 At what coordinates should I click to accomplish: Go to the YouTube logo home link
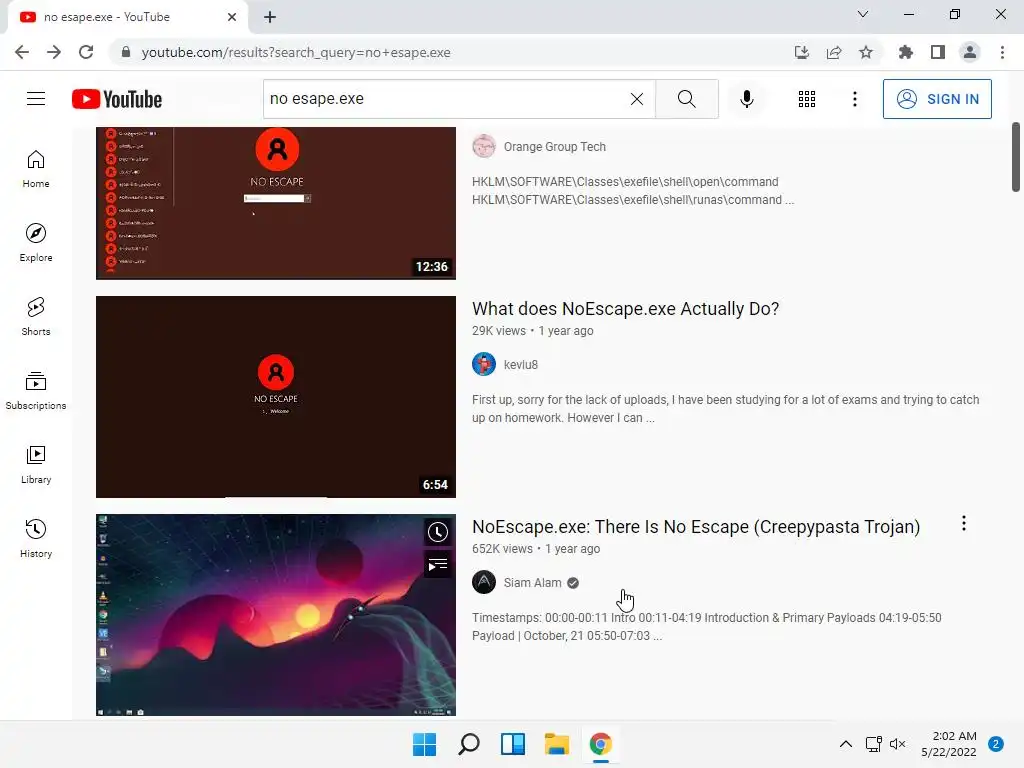click(x=117, y=99)
